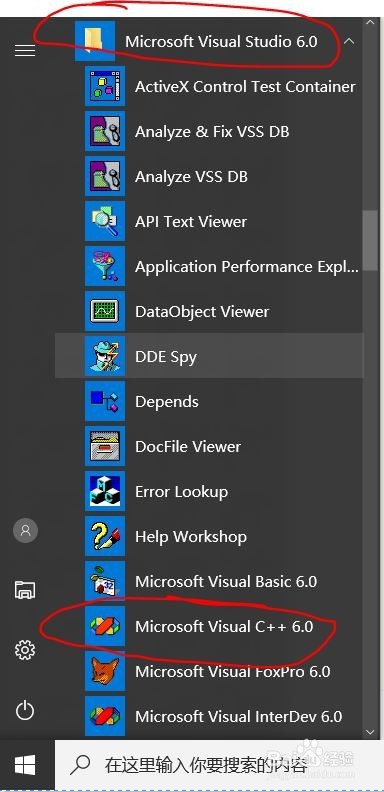Launch Help Workshop icon
Screen dimensions: 384x792
click(105, 536)
